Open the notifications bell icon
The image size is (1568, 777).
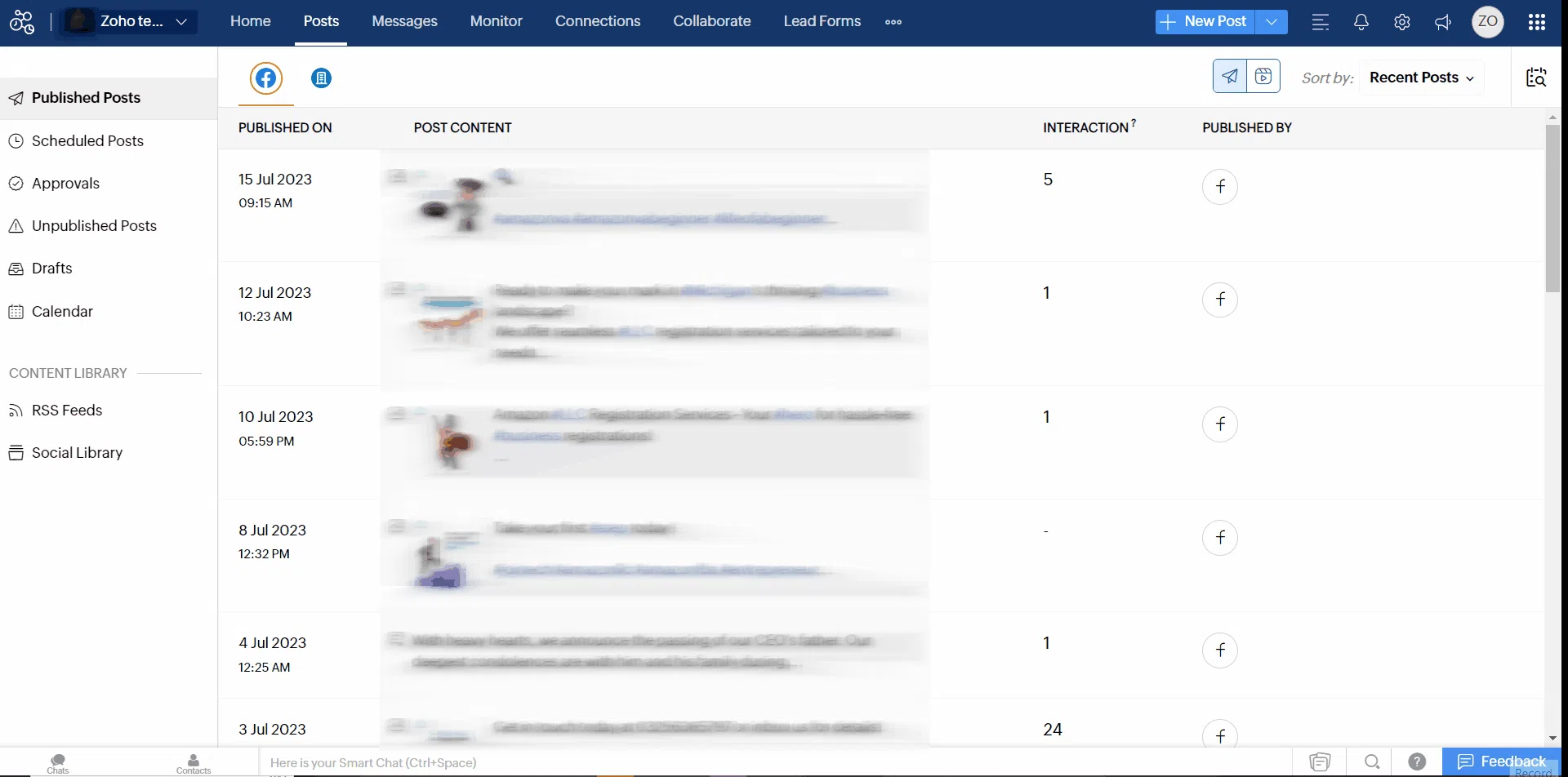[x=1361, y=22]
